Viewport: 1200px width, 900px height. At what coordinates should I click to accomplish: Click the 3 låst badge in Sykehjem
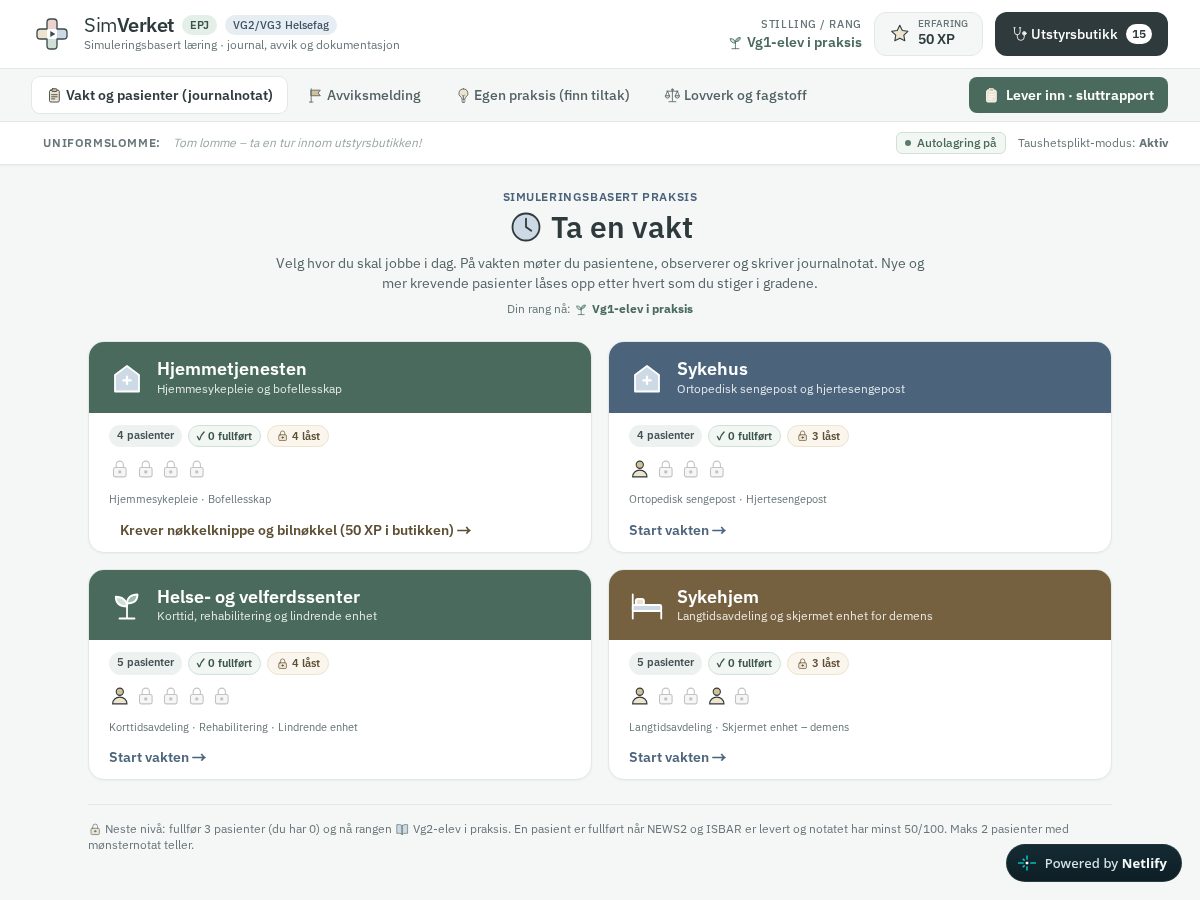coord(818,663)
